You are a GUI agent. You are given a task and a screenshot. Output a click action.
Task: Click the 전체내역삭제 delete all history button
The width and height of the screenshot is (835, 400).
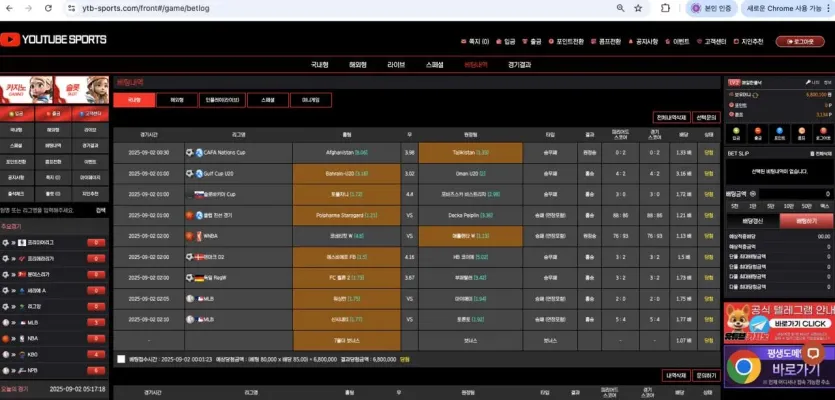[671, 117]
